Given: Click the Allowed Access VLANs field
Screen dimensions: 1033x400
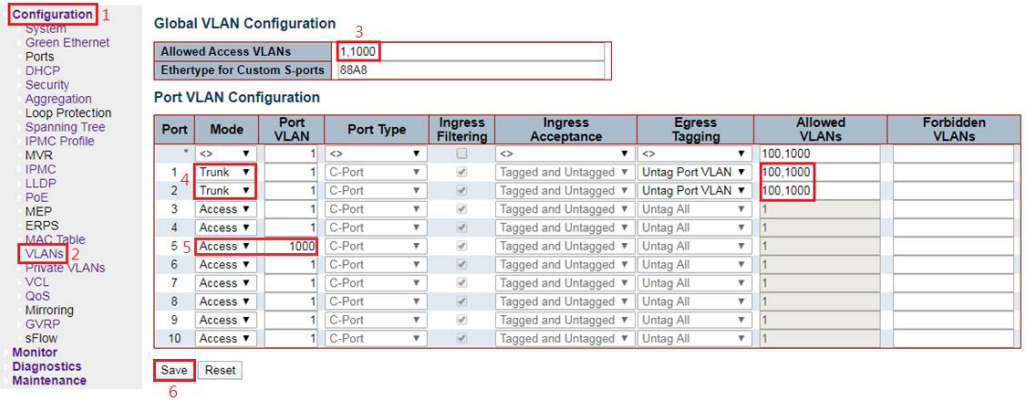Looking at the screenshot, I should pyautogui.click(x=470, y=51).
